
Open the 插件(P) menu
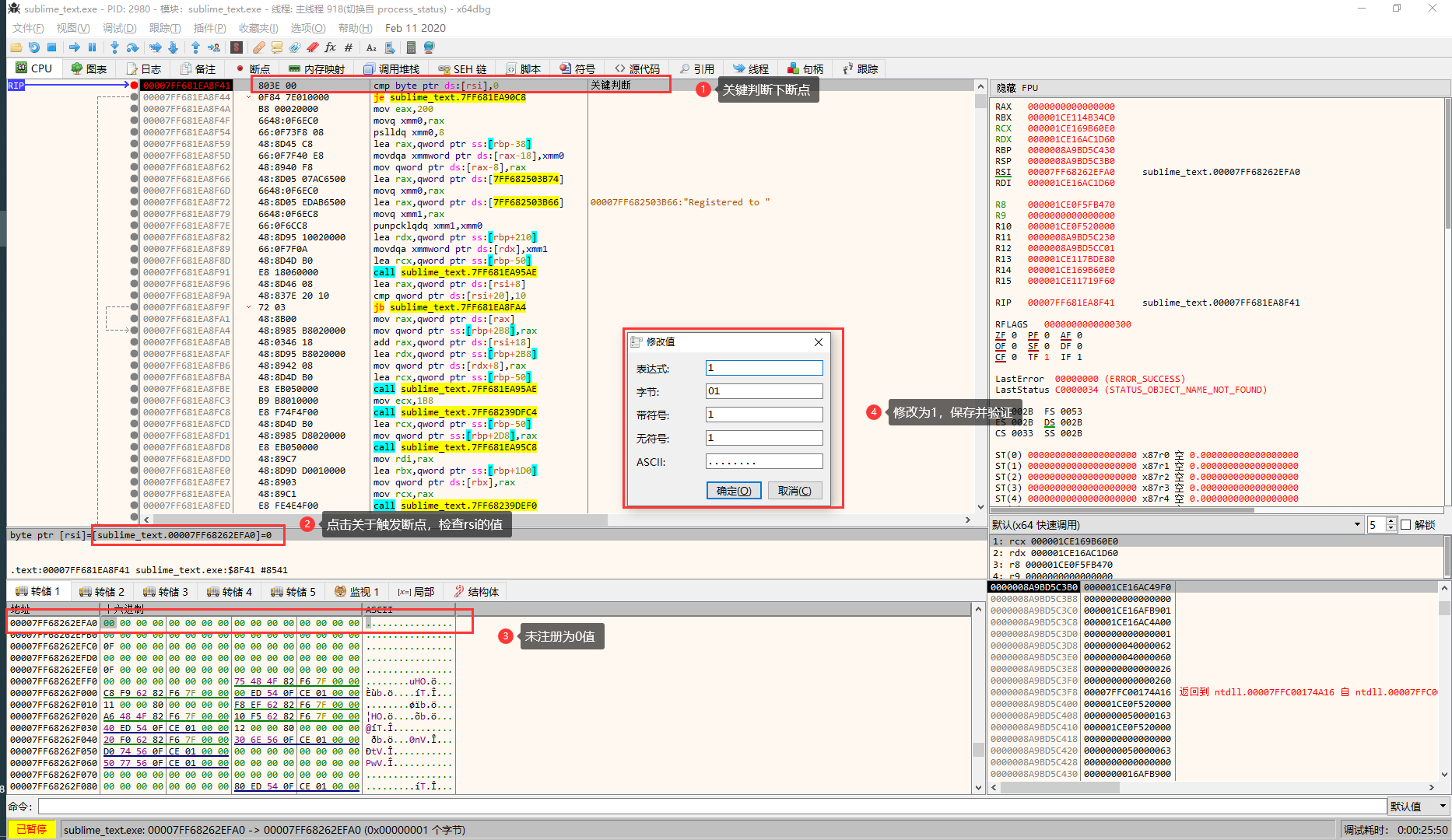[x=209, y=28]
